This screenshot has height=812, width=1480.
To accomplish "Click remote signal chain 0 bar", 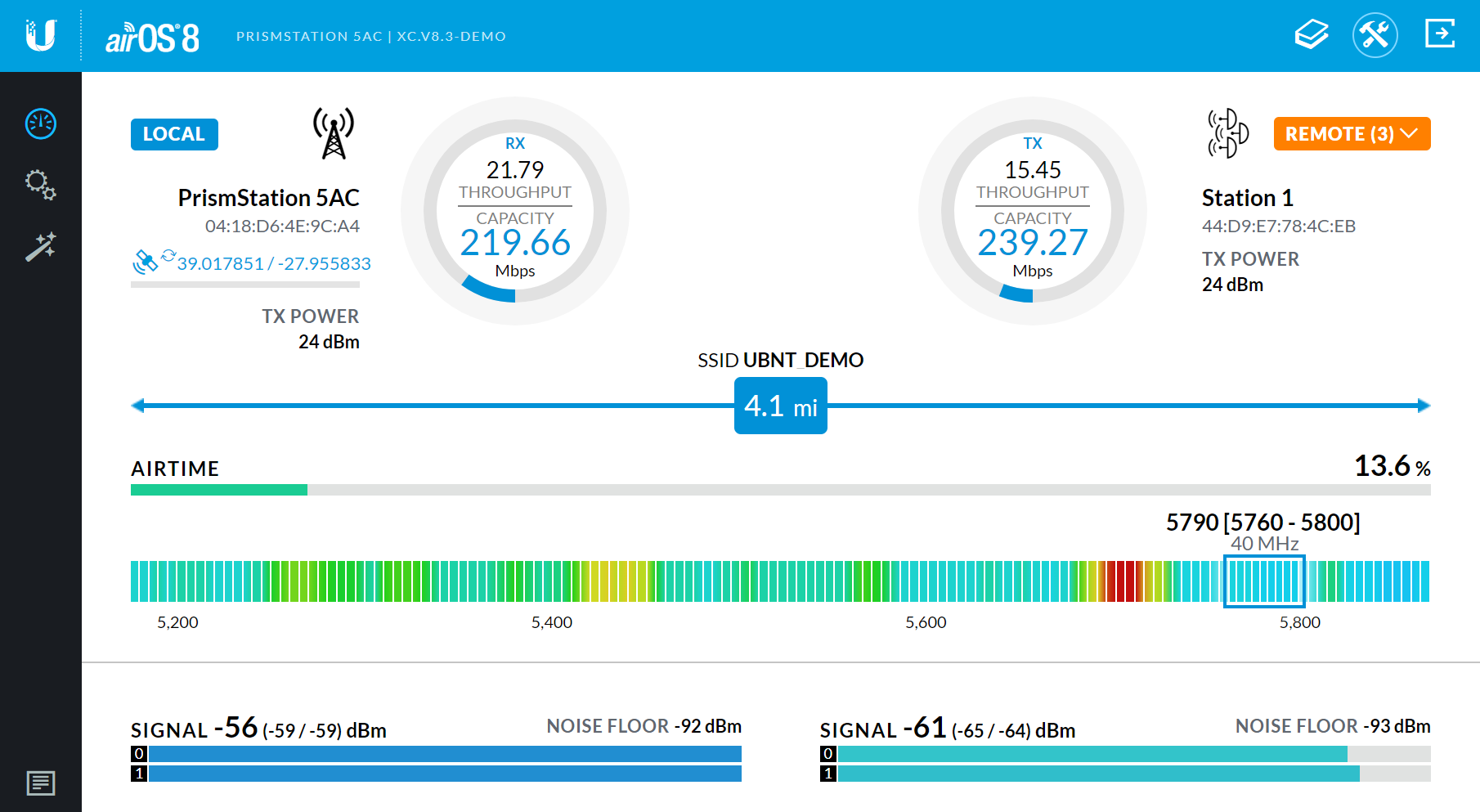I will pos(1134,754).
